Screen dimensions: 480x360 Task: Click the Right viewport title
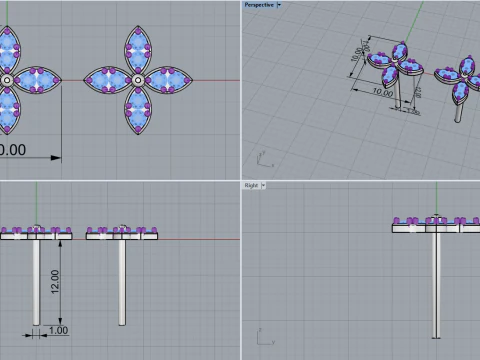coord(251,185)
